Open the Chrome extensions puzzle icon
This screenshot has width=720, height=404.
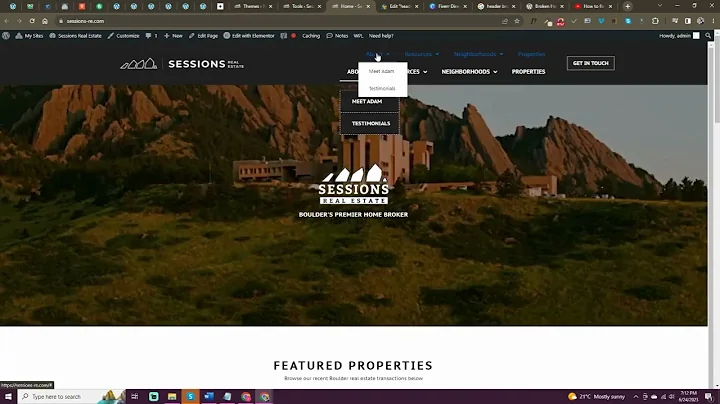tap(655, 21)
